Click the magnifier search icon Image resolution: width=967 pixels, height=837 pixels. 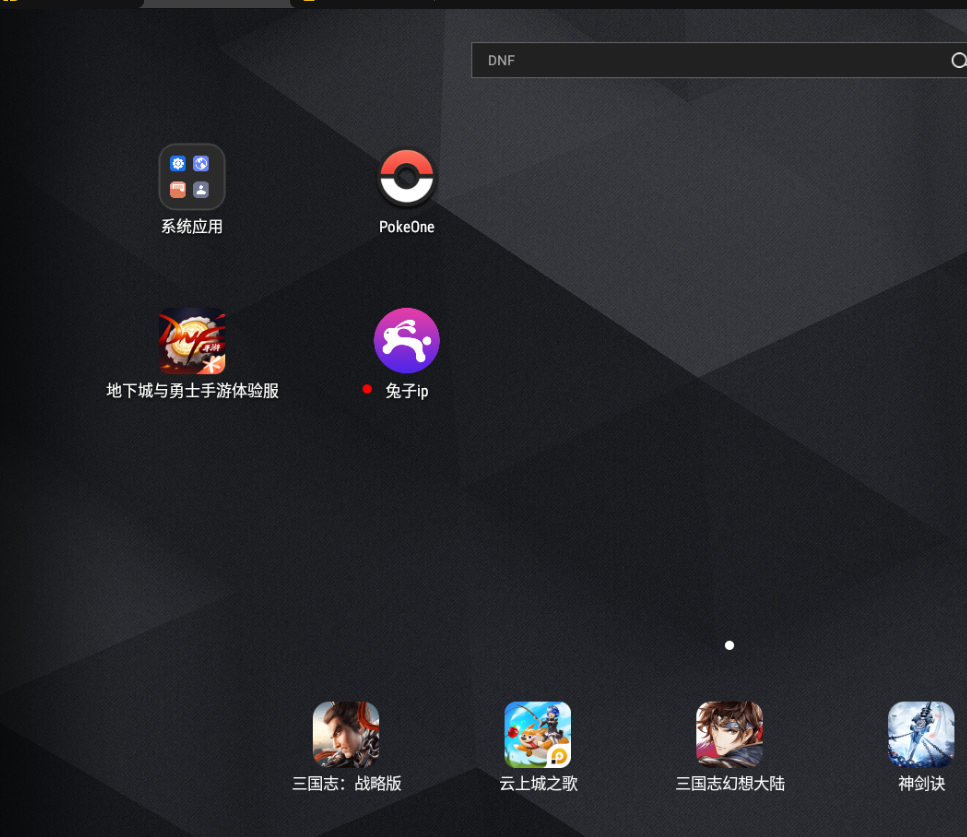tap(958, 60)
